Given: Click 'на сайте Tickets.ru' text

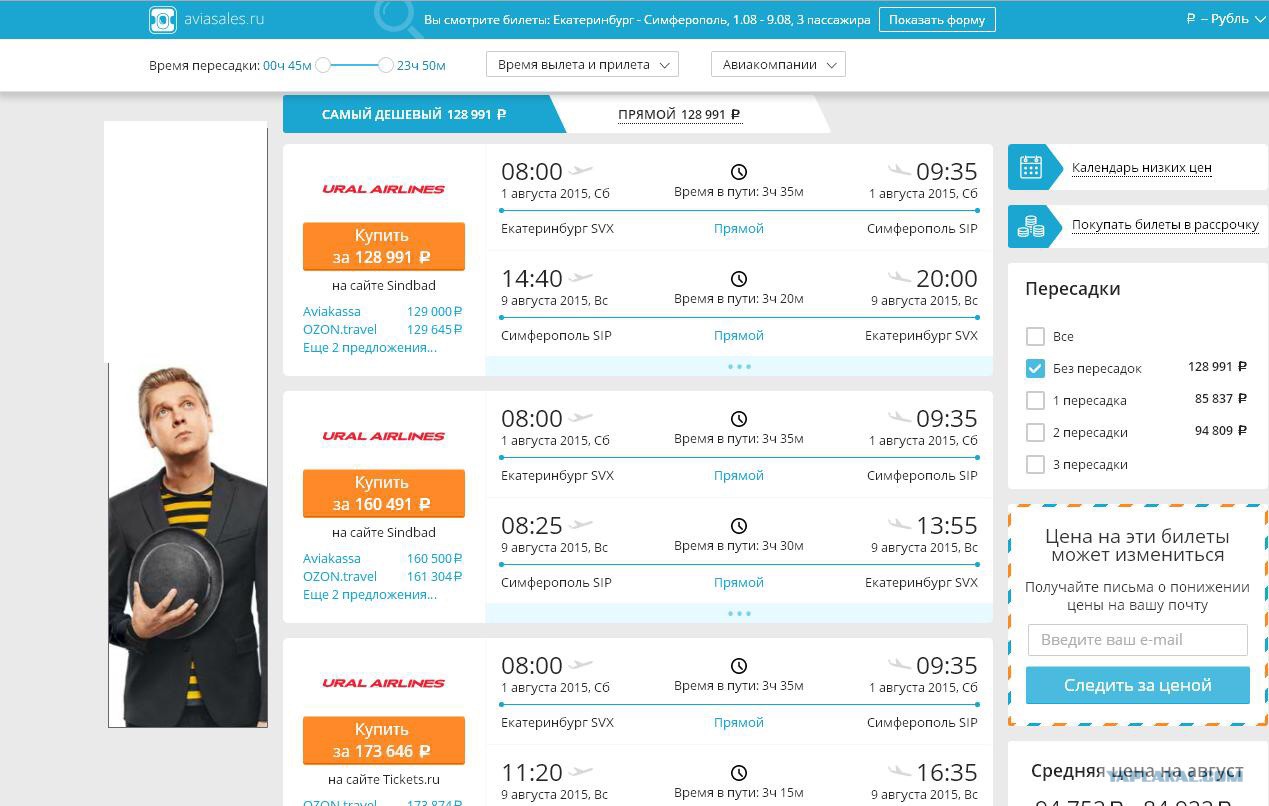Looking at the screenshot, I should tap(384, 779).
